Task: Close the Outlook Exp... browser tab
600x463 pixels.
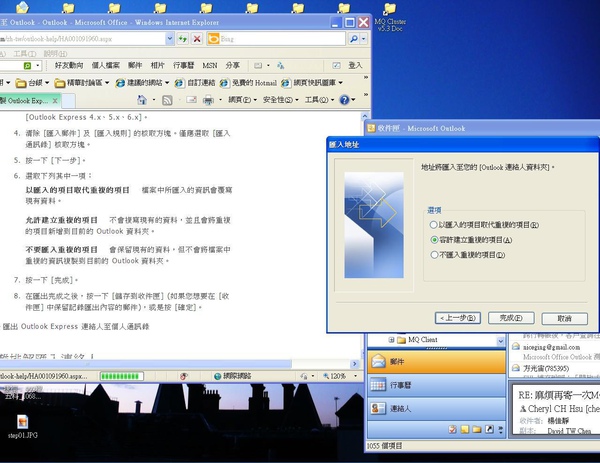Action: pos(55,101)
